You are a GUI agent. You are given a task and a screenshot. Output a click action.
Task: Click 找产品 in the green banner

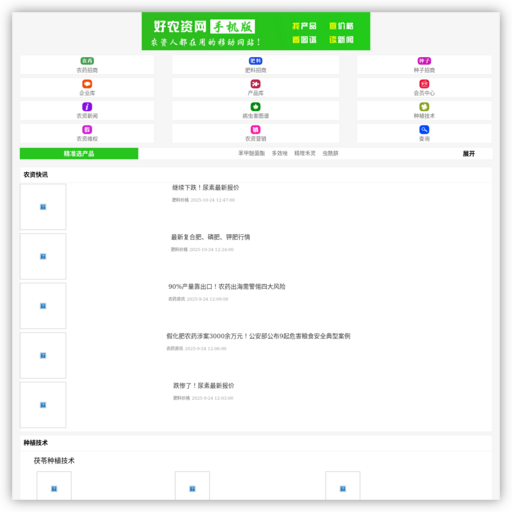304,26
